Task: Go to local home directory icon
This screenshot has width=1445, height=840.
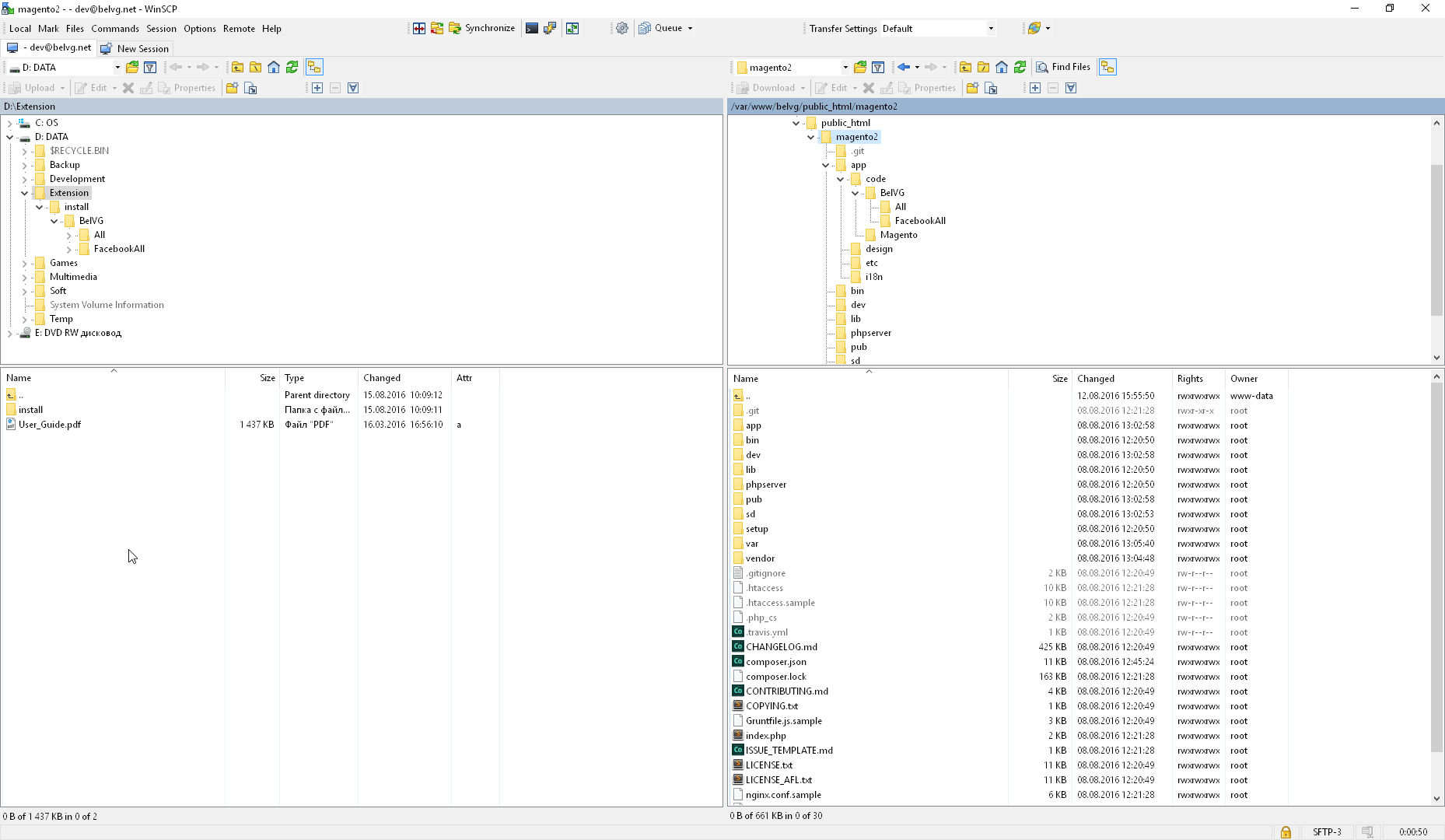Action: pos(274,67)
